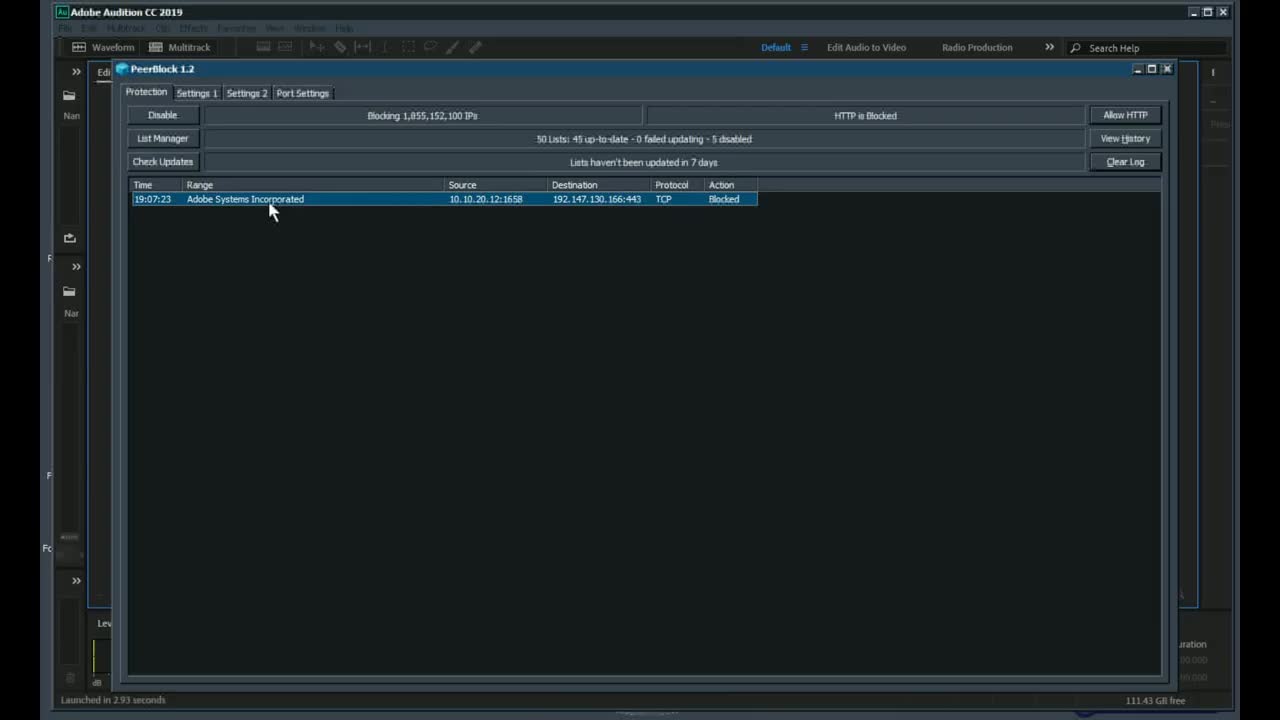This screenshot has width=1280, height=720.
Task: Open the PeerBlock Port Settings tab
Action: pos(303,93)
